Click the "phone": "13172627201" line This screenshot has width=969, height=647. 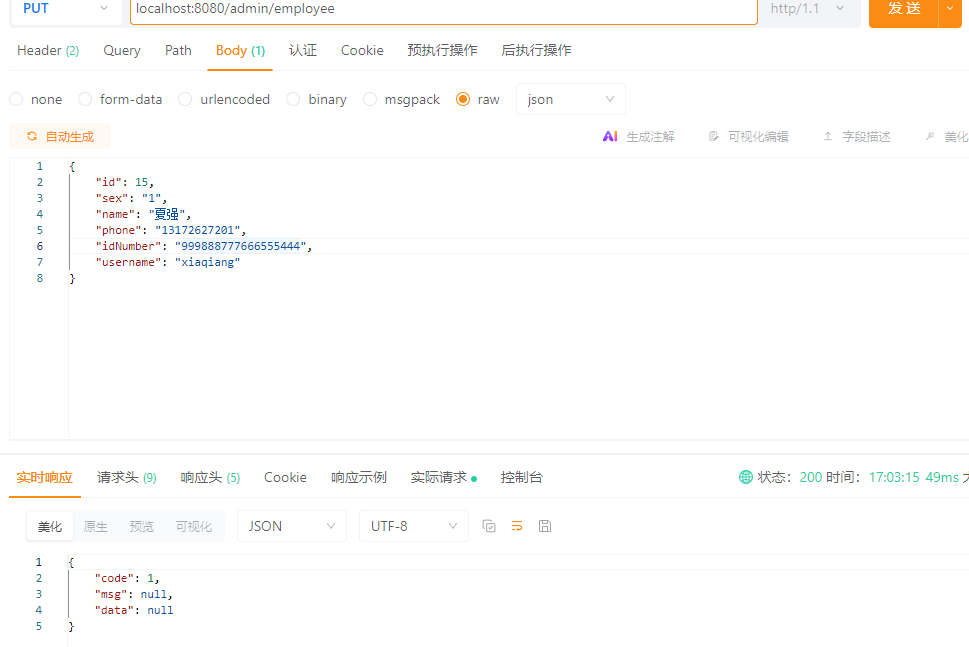pos(171,230)
